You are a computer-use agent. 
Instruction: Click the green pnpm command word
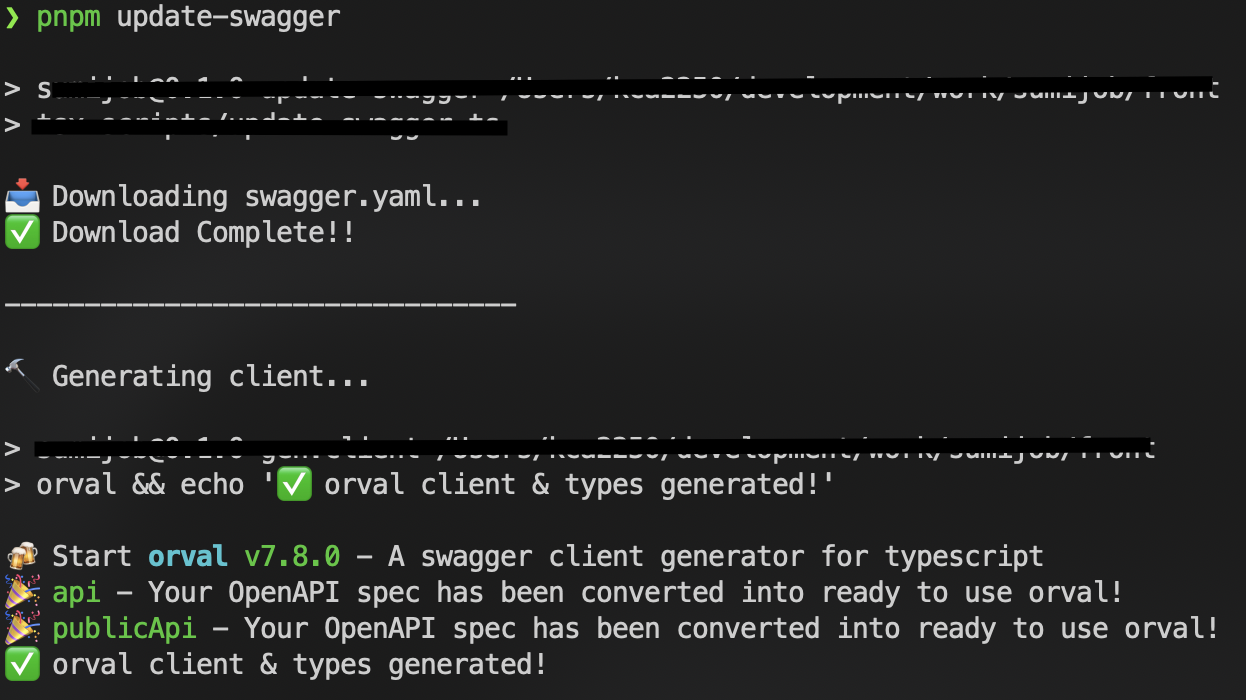(x=68, y=17)
